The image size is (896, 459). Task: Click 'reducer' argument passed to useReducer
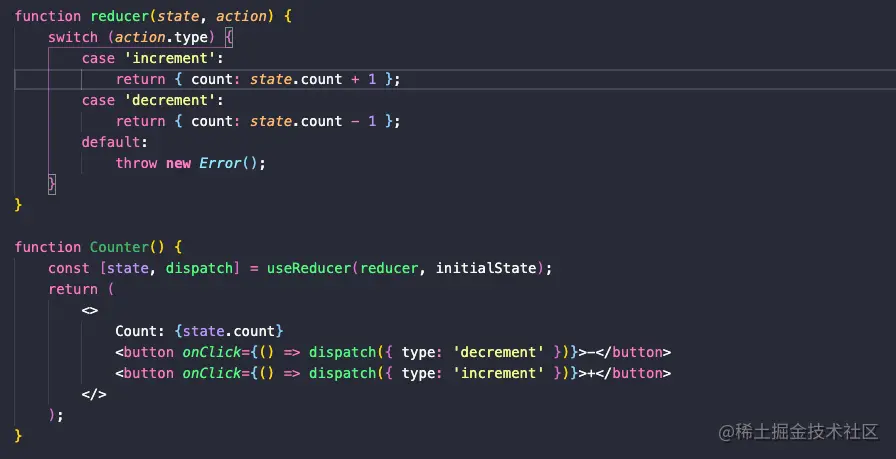[389, 268]
